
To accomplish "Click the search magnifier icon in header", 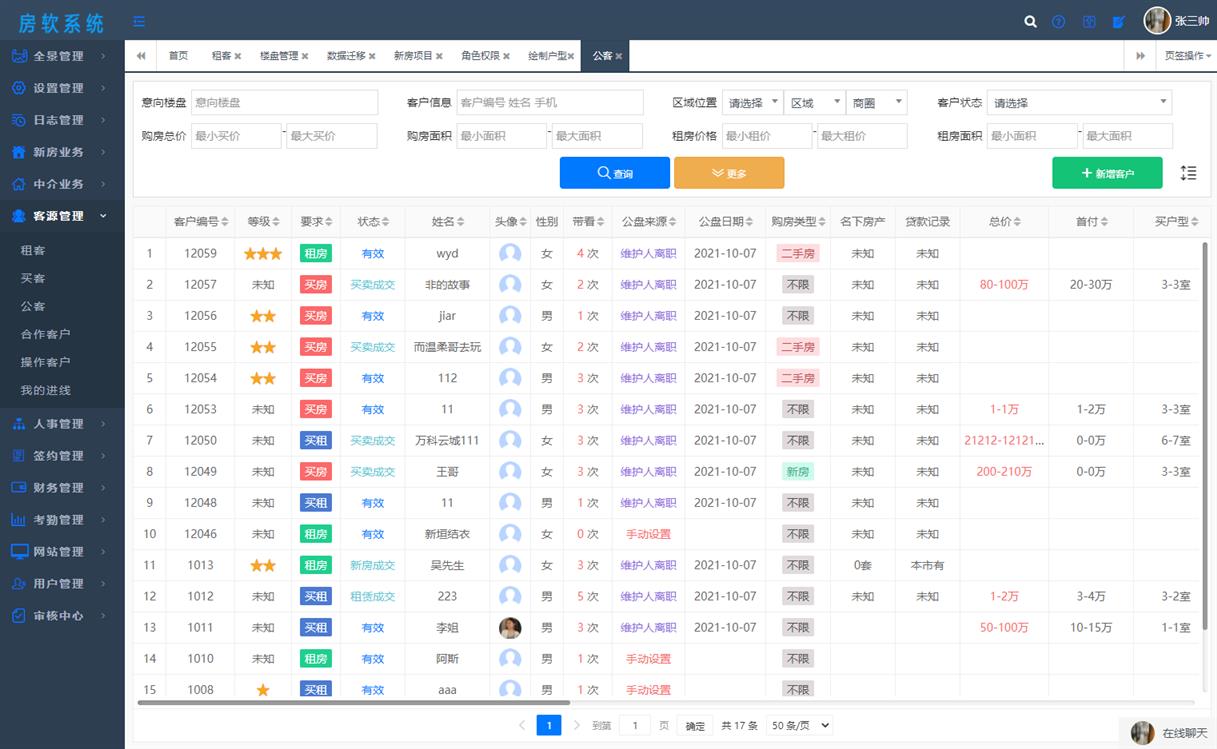I will tap(1031, 21).
